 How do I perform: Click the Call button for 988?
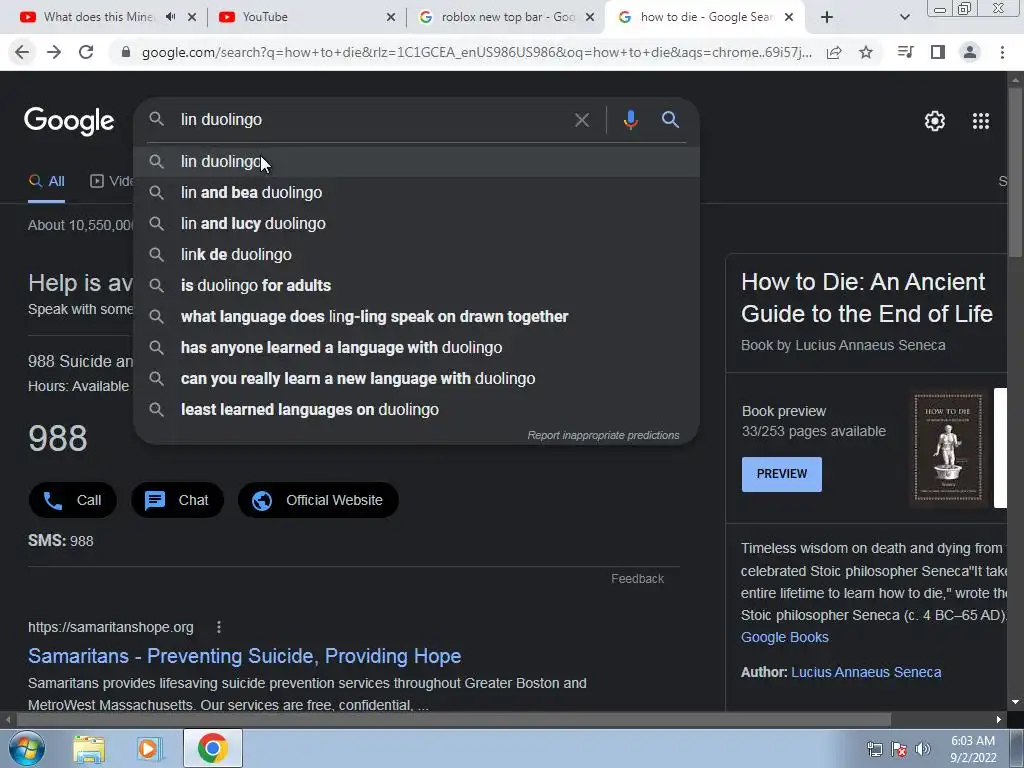pos(72,500)
